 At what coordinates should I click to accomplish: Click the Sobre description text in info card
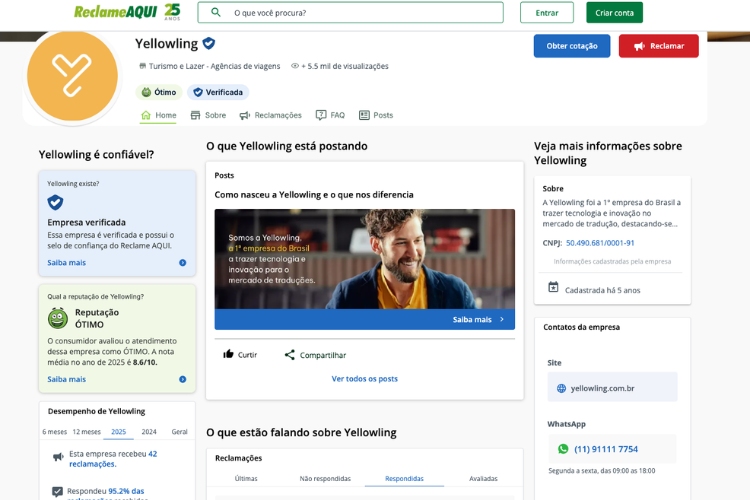611,213
